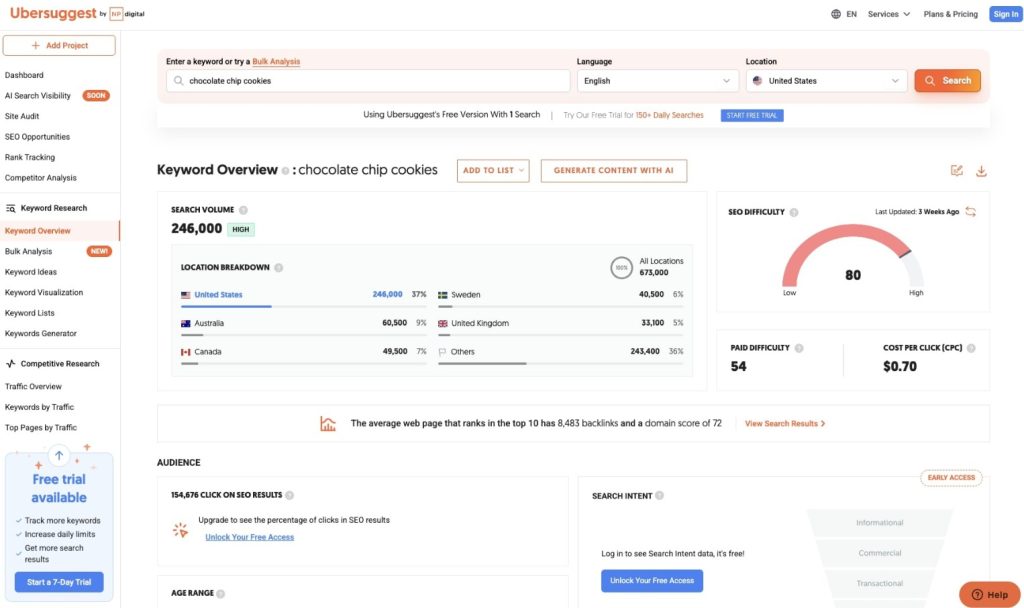Open SEO Opportunities in sidebar

tap(37, 136)
